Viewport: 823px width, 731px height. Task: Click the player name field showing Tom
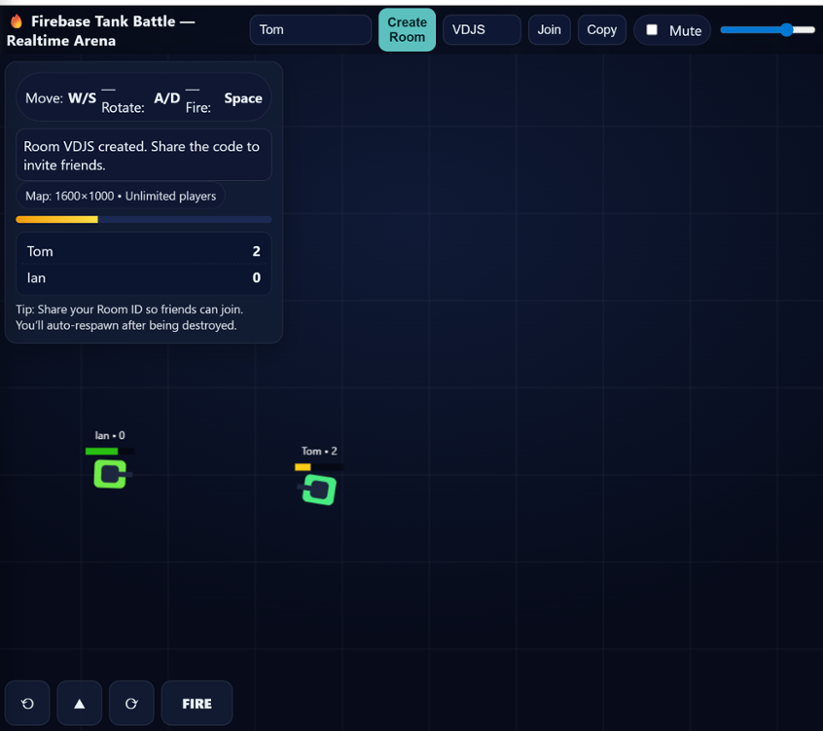tap(310, 29)
